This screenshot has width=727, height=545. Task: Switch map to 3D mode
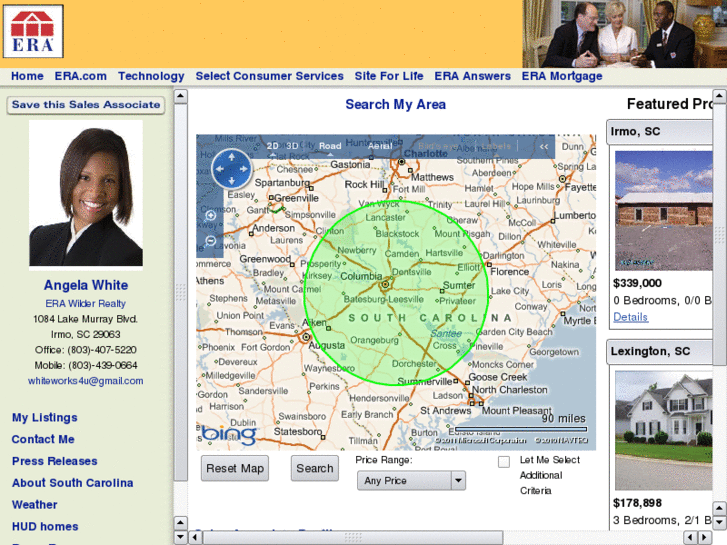(x=292, y=146)
